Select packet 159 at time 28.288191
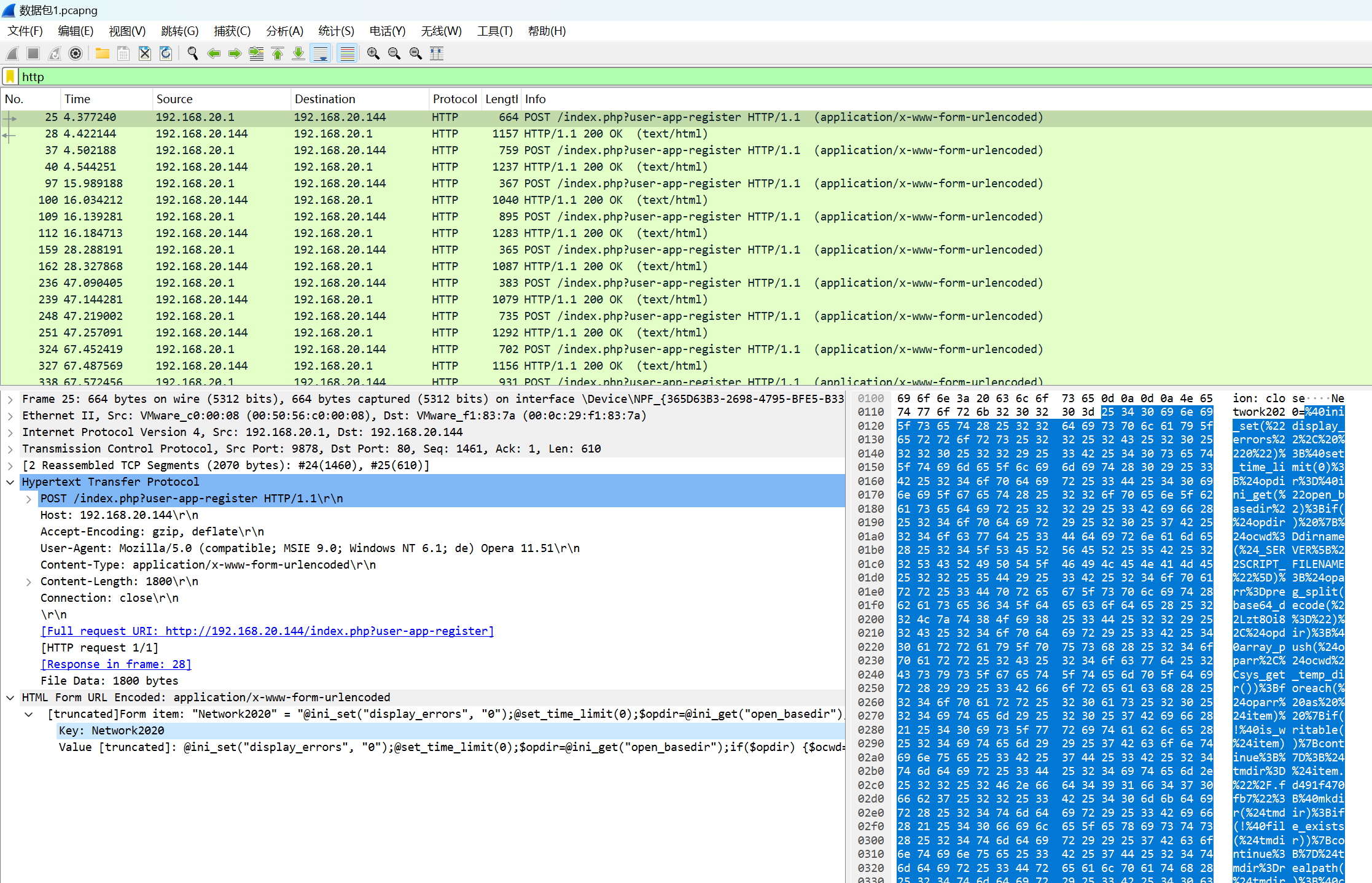1372x883 pixels. click(x=686, y=250)
